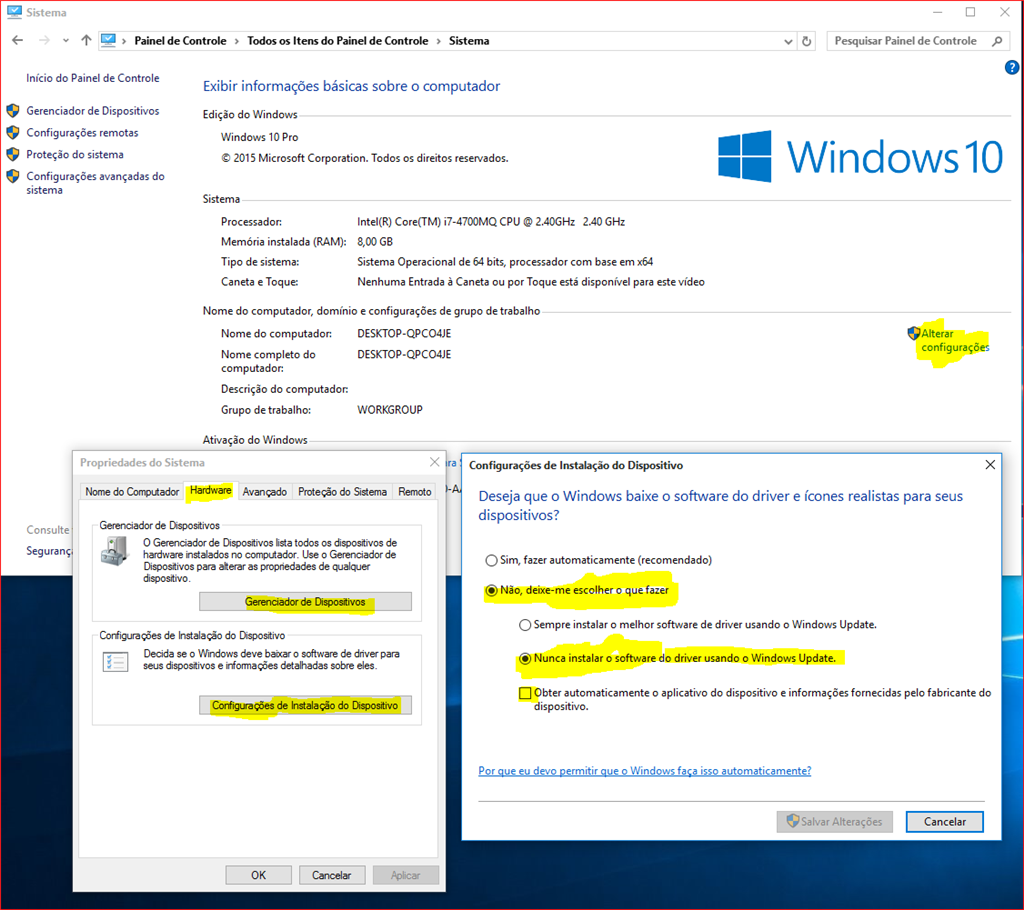Select Nunca instalar o software radio
This screenshot has width=1024, height=910.
tap(525, 658)
